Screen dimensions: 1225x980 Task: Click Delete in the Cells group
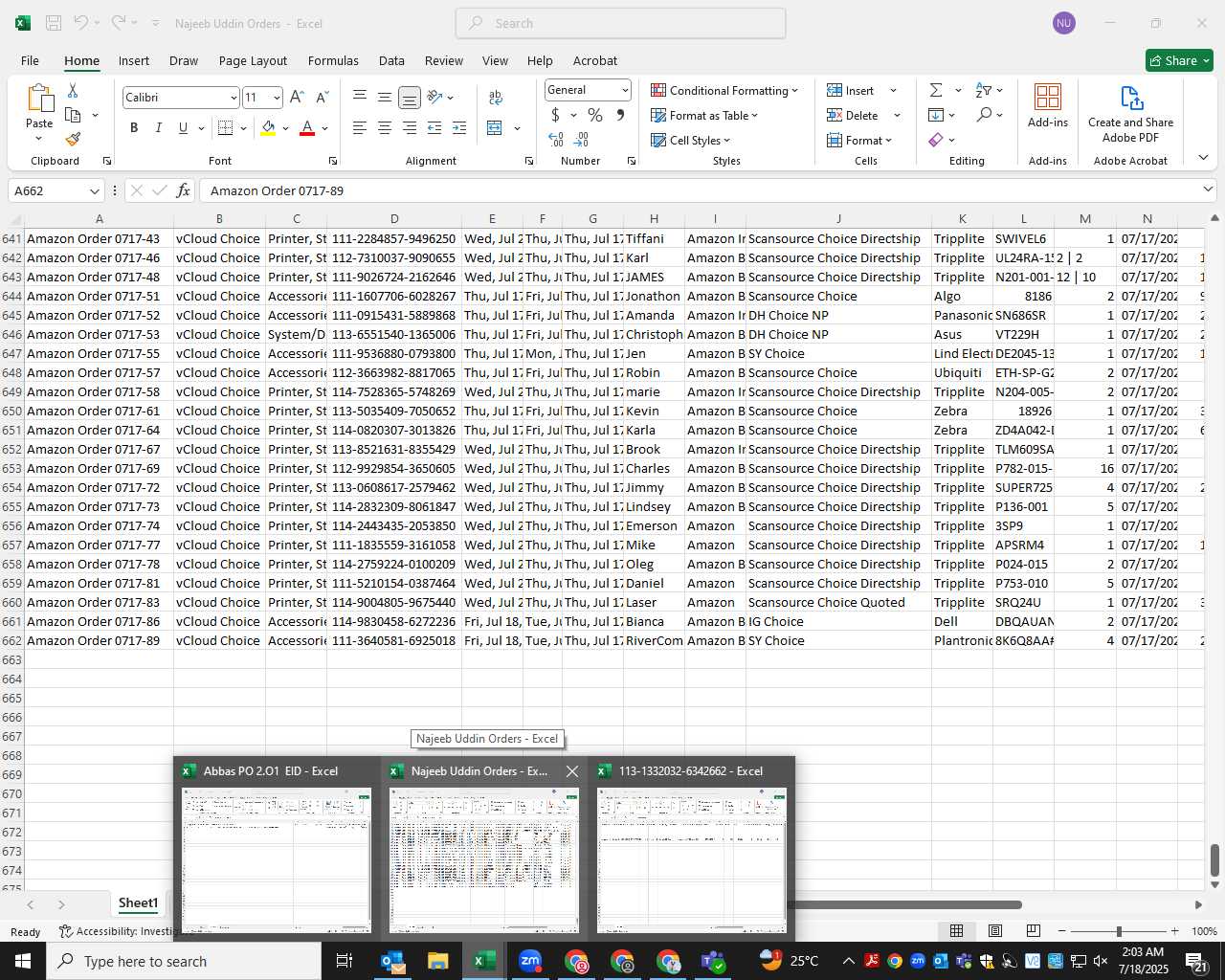tap(863, 115)
